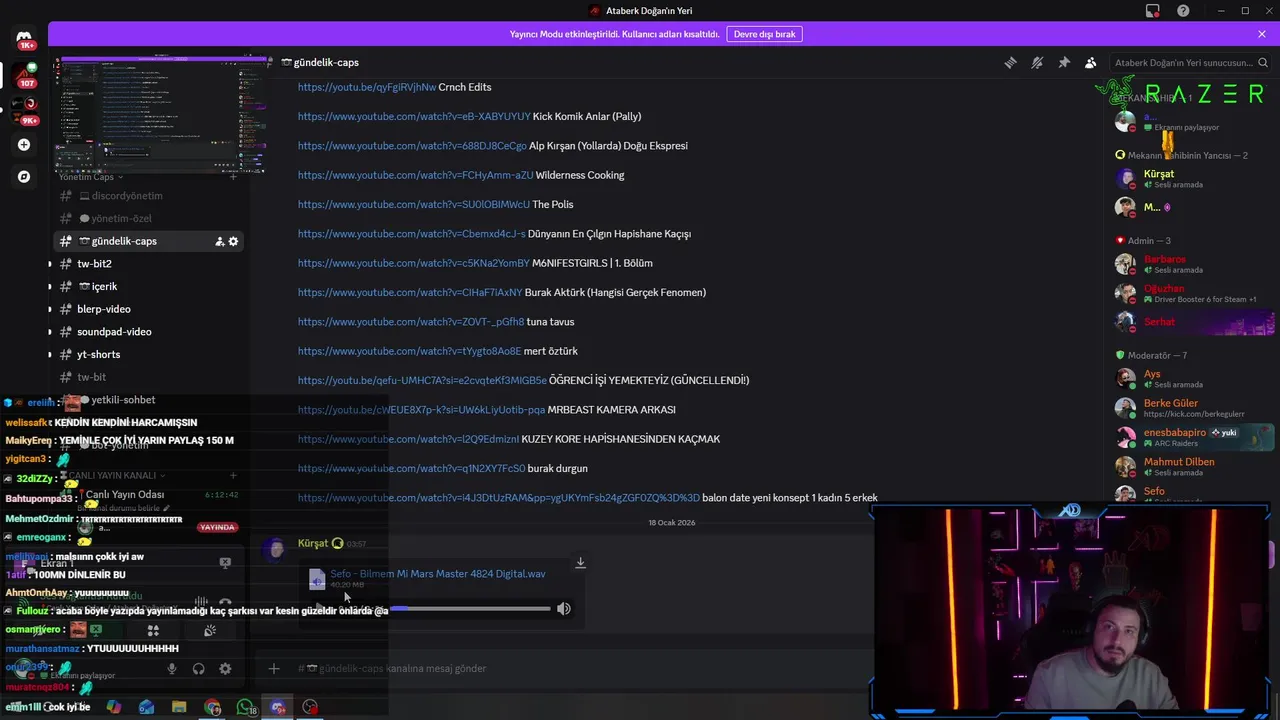Open tw-bit channel
This screenshot has height=720, width=1280.
click(148, 377)
